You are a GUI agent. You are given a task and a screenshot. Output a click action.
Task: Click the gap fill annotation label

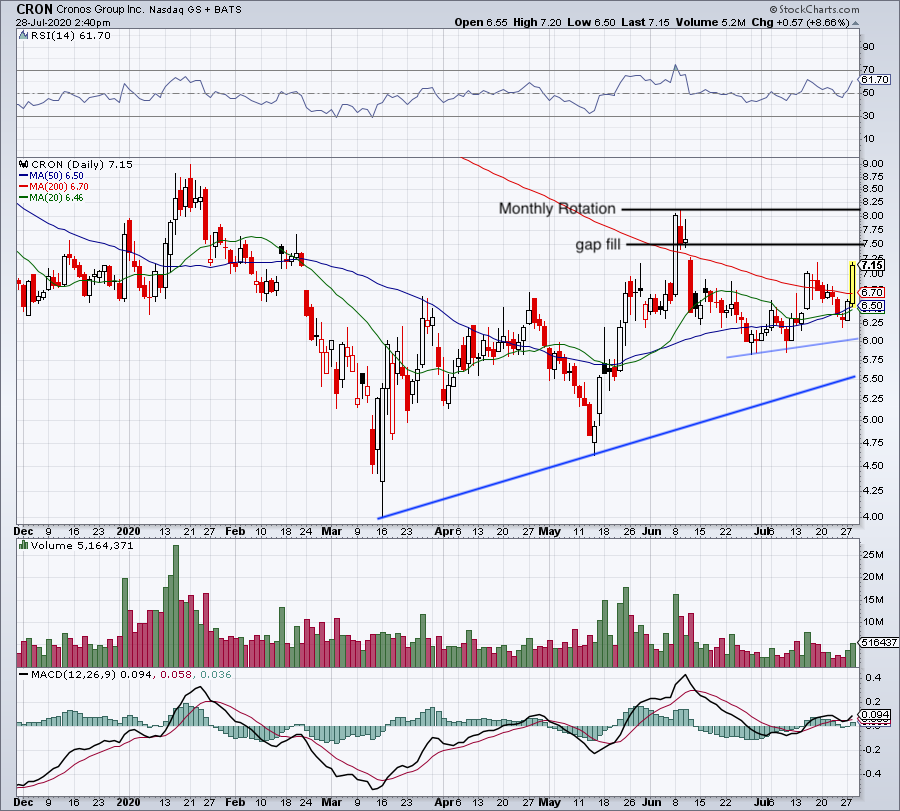(598, 245)
